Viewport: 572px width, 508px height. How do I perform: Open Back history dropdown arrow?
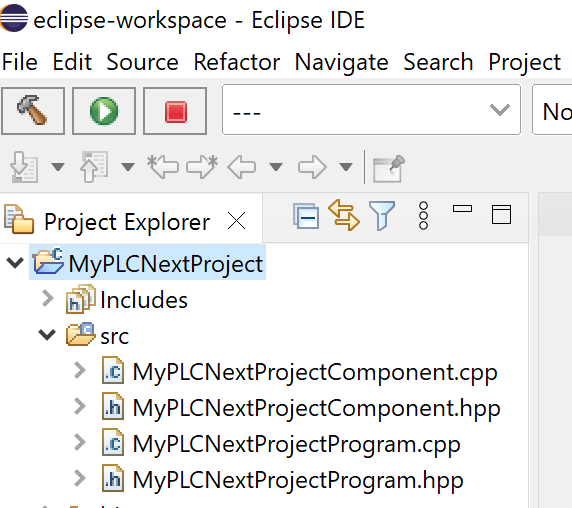click(x=276, y=167)
